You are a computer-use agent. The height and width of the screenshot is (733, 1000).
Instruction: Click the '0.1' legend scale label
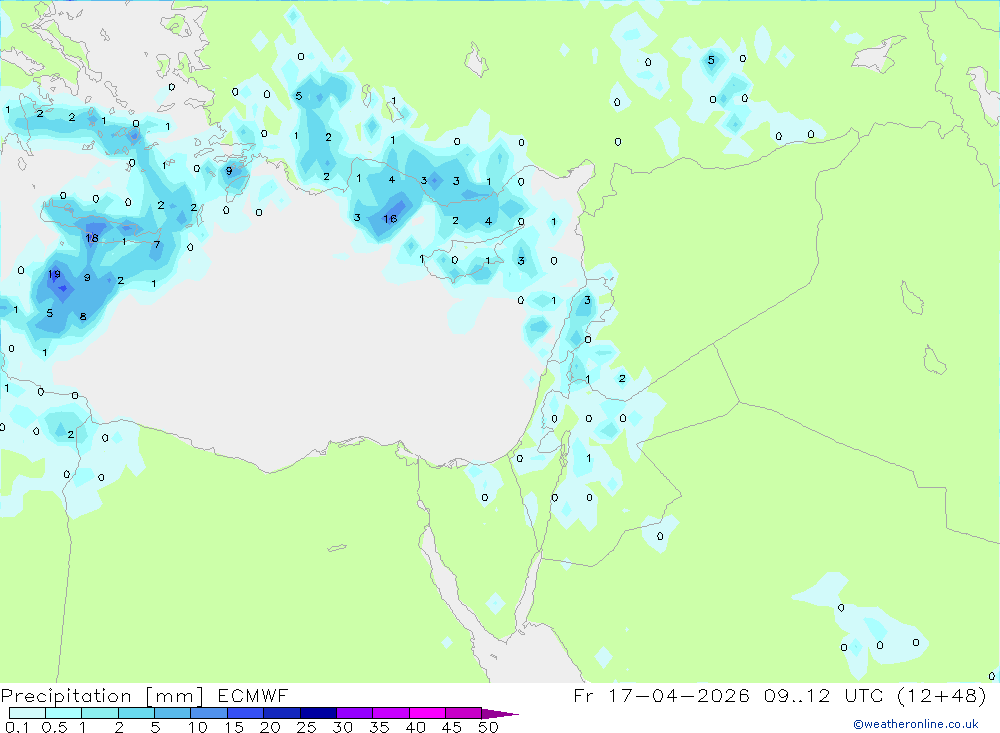pos(17,727)
